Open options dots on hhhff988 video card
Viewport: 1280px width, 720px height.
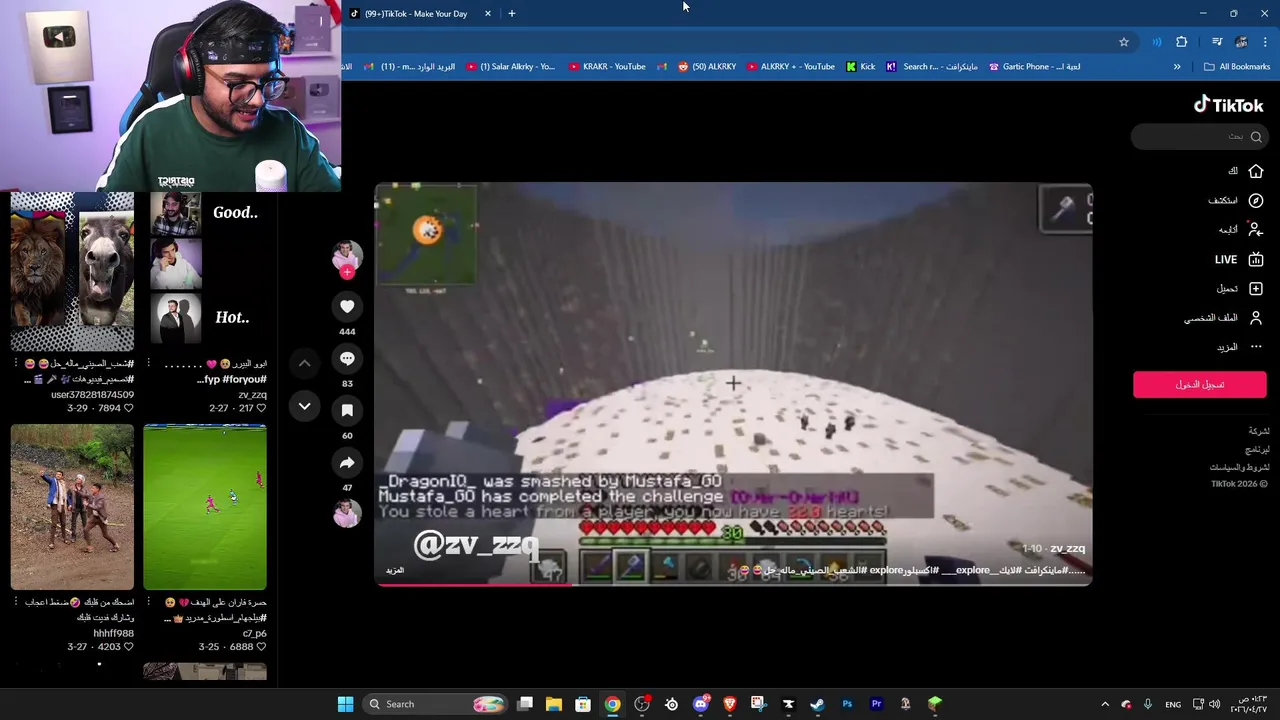(16, 602)
